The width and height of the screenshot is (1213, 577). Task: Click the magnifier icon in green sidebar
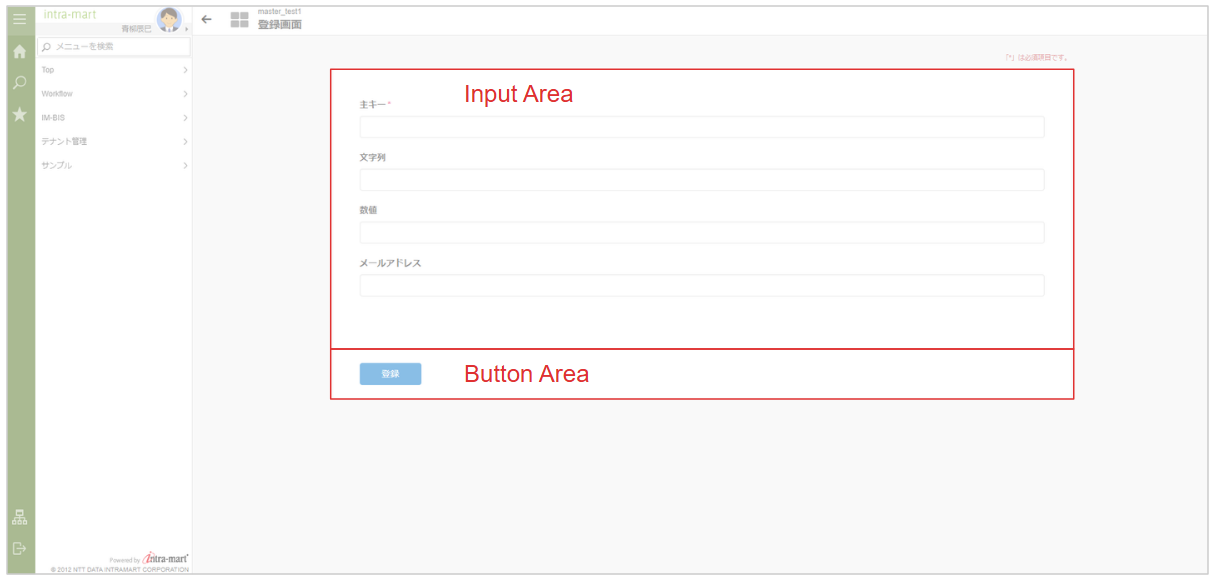(19, 83)
